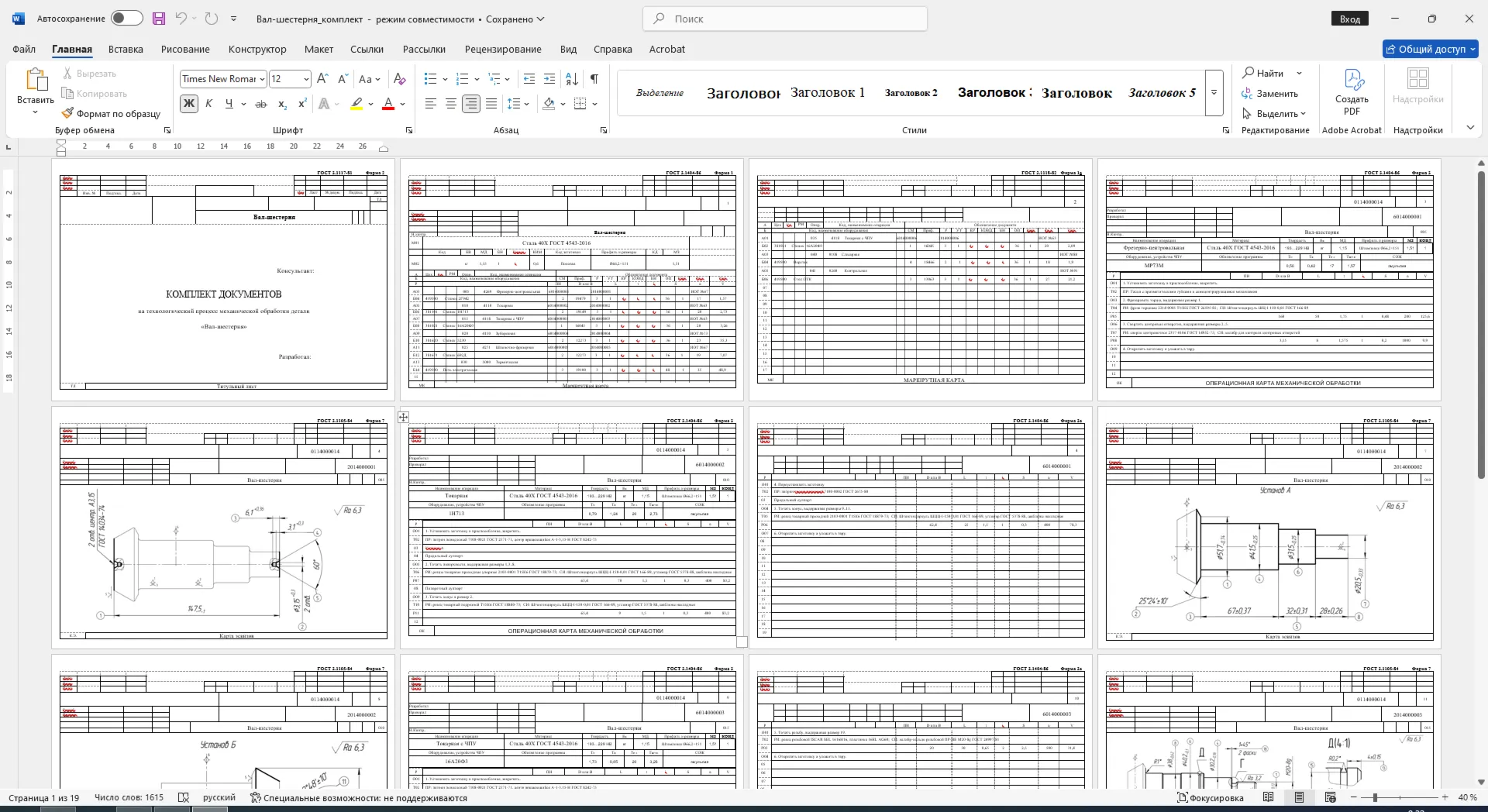Enable Focus mode (Фокусировка) in the status bar
Image resolution: width=1488 pixels, height=812 pixels.
pyautogui.click(x=1210, y=797)
